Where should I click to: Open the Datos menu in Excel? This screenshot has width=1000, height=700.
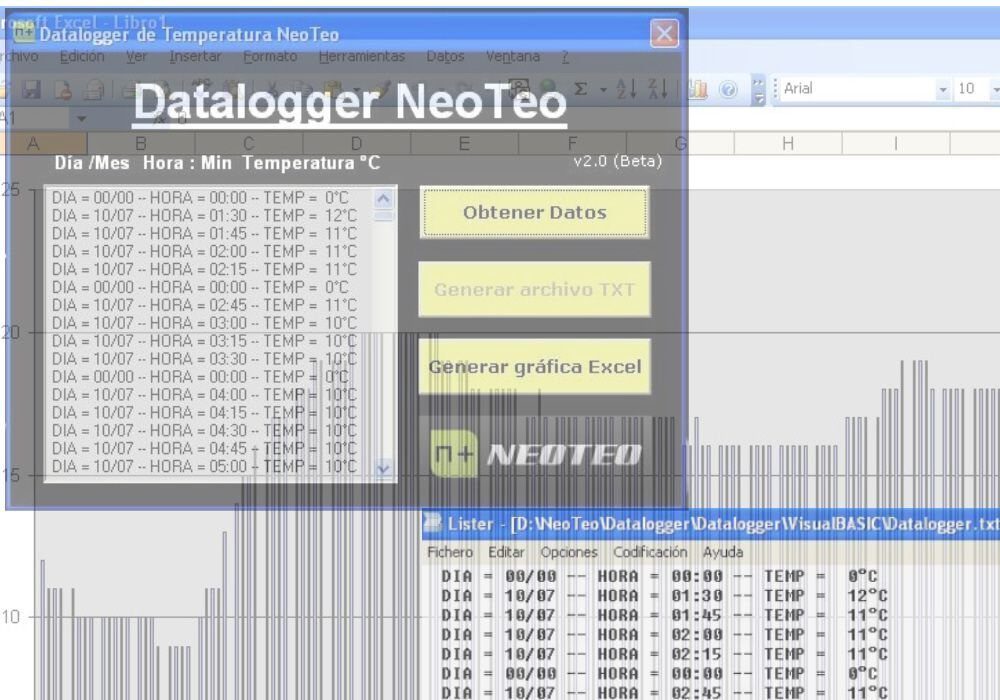(445, 57)
